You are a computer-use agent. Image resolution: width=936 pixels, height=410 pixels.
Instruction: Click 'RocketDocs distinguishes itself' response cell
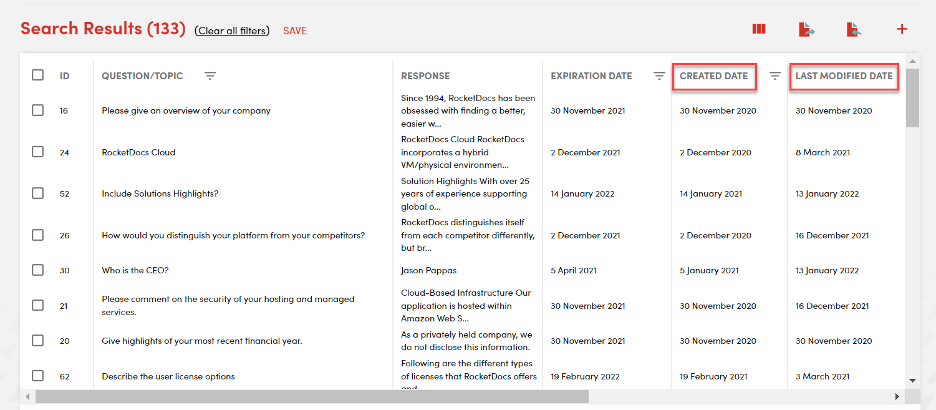468,235
